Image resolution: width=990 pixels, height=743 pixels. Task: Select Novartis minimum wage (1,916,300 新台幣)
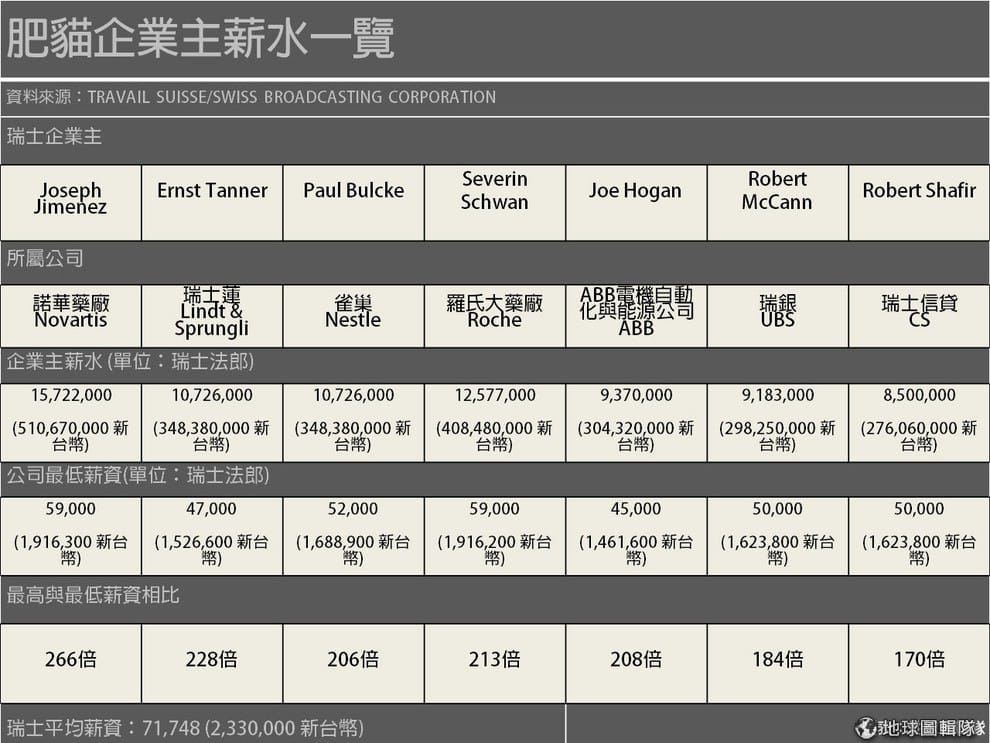point(71,550)
